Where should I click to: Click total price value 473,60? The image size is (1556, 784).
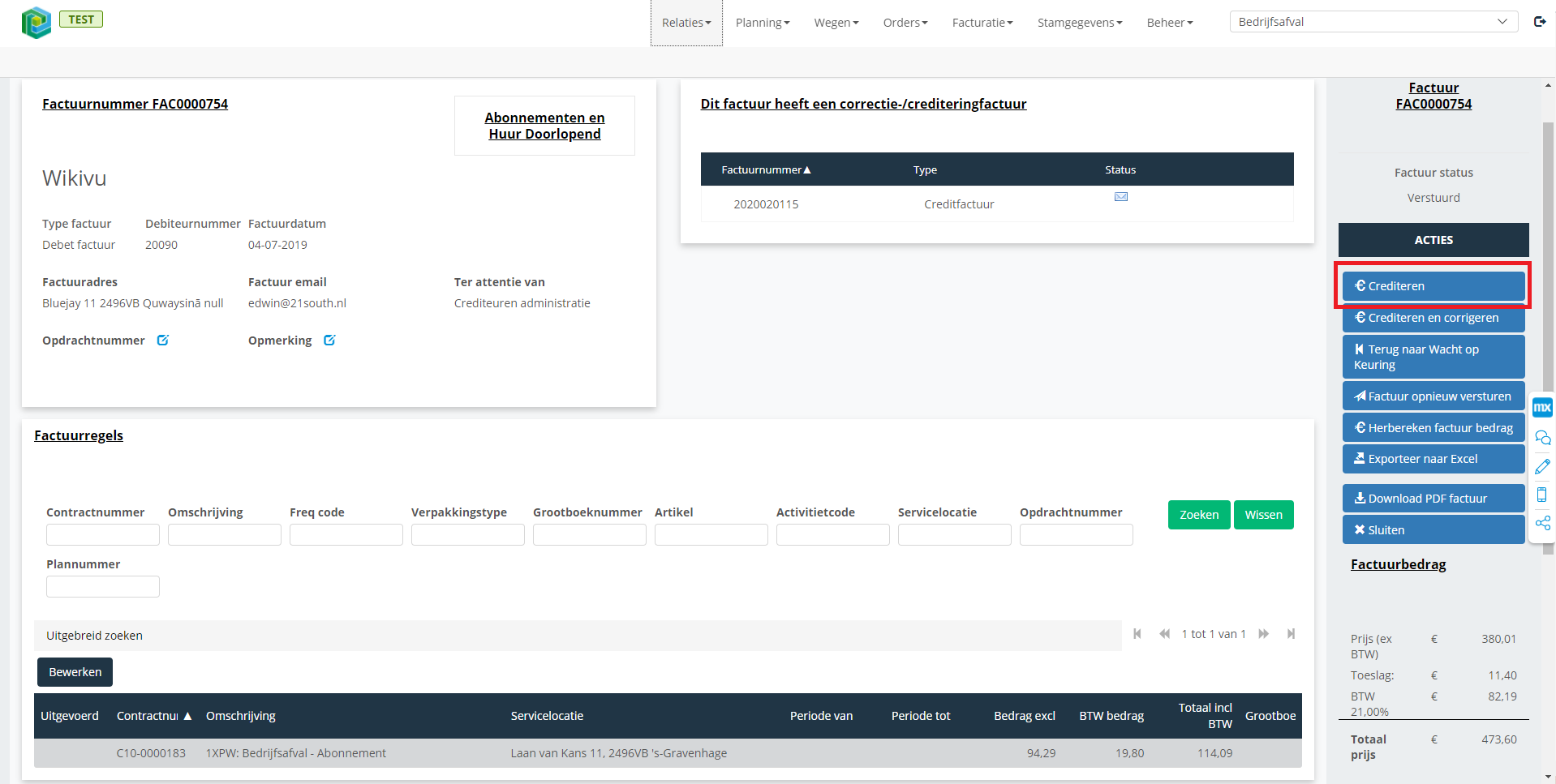coord(1498,739)
